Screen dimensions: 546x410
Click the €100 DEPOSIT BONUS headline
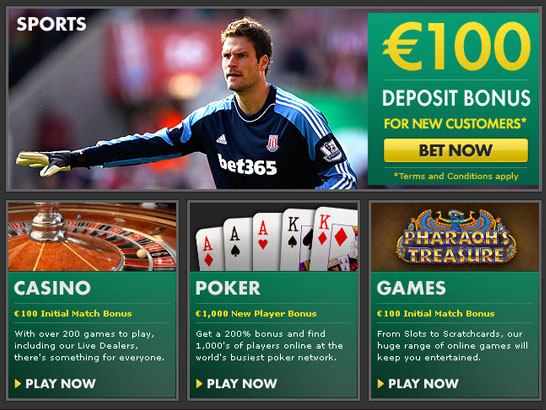pyautogui.click(x=456, y=65)
